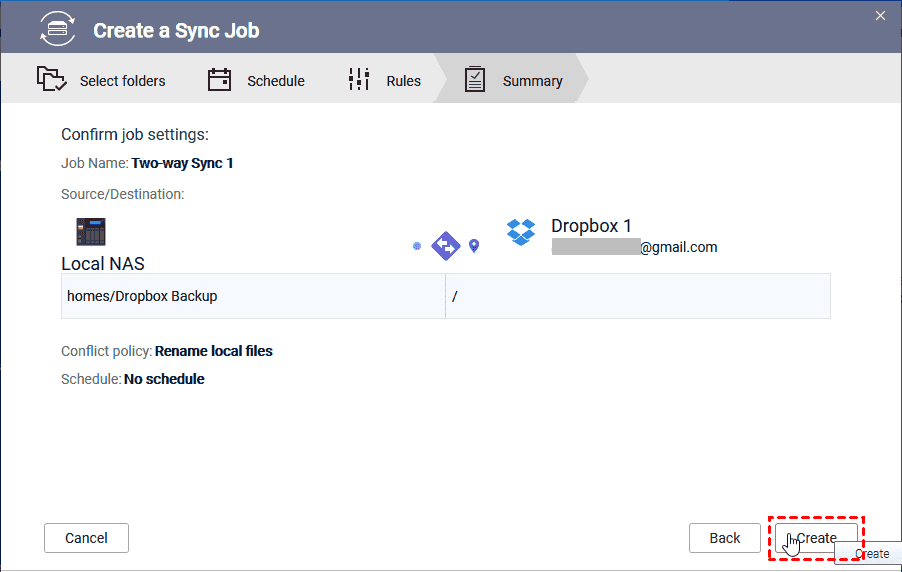Viewport: 902px width, 572px height.
Task: Go back with the Back button
Action: [725, 538]
